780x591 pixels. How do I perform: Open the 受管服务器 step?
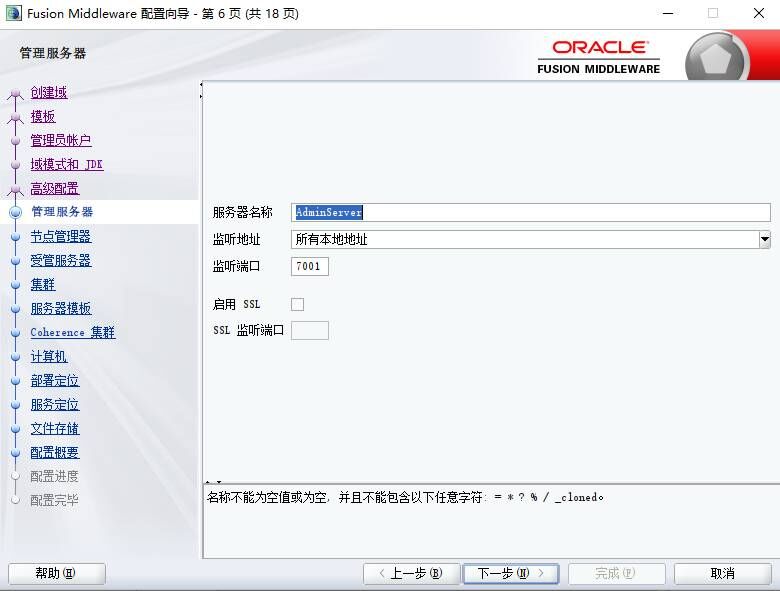61,260
